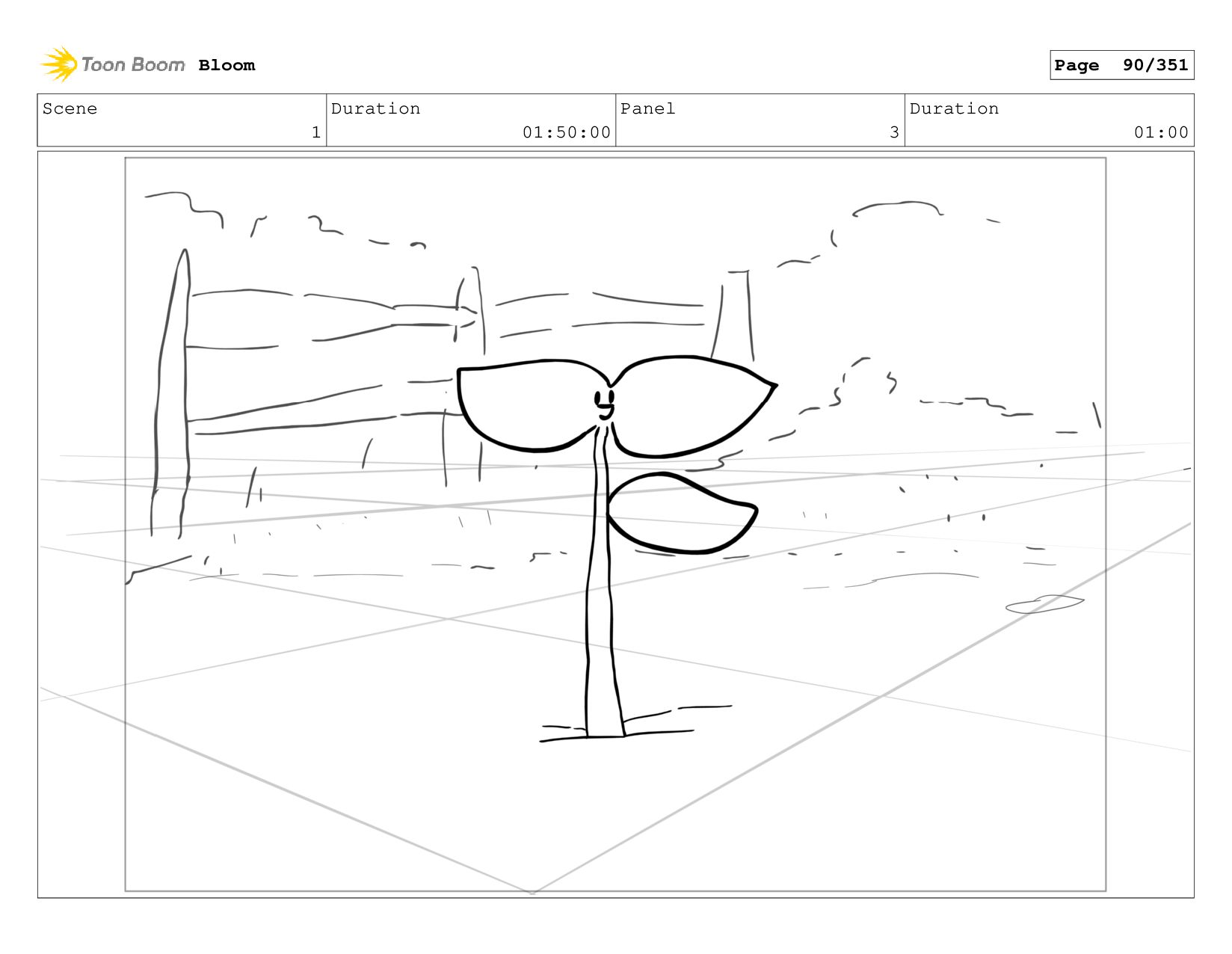Click the panel number value '3'
The width and height of the screenshot is (1232, 954).
click(894, 132)
